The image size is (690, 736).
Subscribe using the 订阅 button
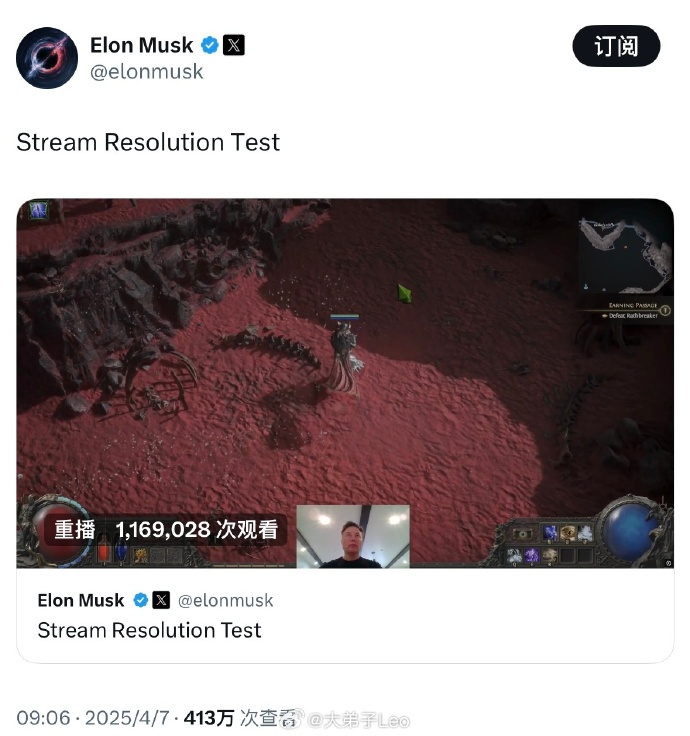pyautogui.click(x=616, y=46)
